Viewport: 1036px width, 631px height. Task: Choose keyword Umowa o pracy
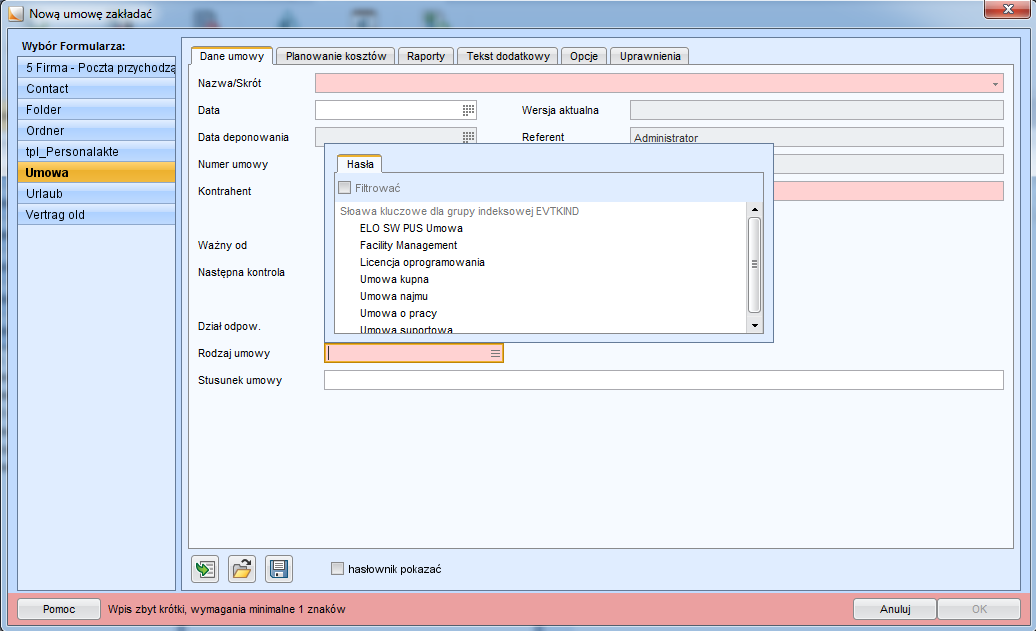coord(398,313)
